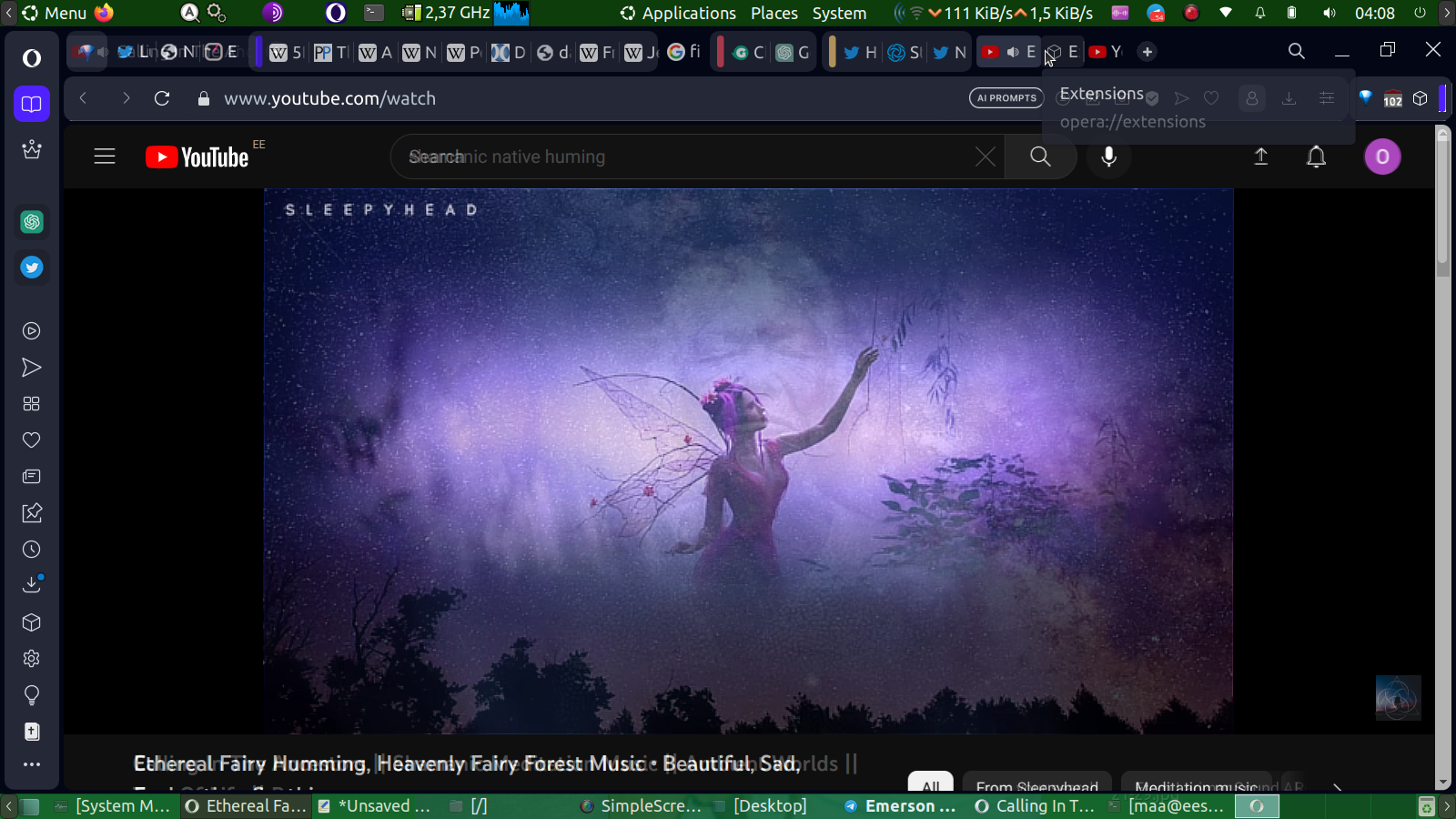The image size is (1456, 819).
Task: Open Twitter from the Opera sidebar
Action: pos(32,268)
